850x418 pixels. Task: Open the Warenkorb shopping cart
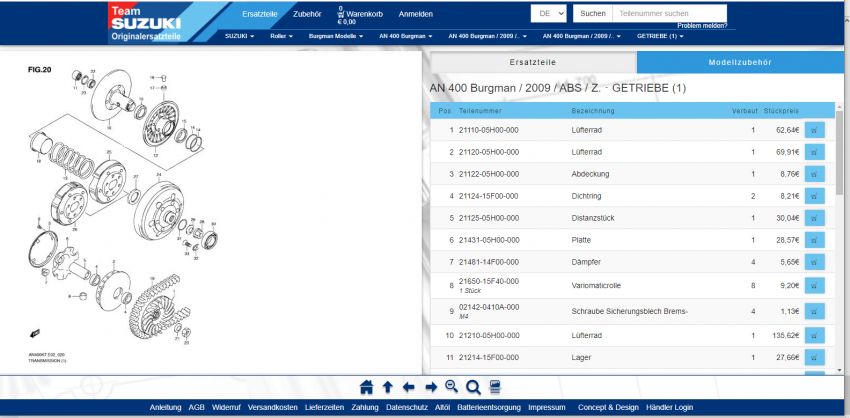point(360,15)
